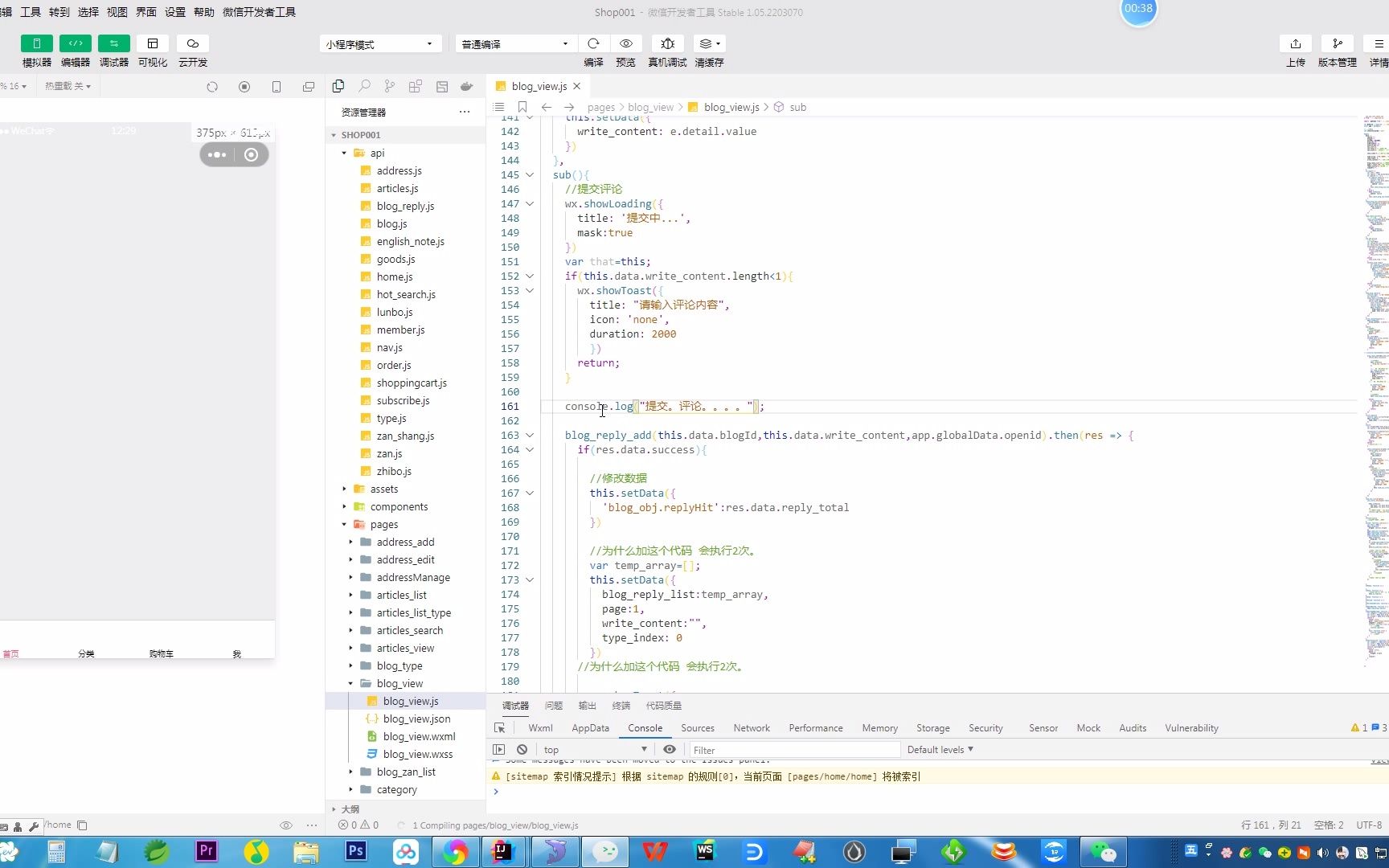Click the compile (编译) refresh icon
The width and height of the screenshot is (1389, 868).
click(x=593, y=44)
